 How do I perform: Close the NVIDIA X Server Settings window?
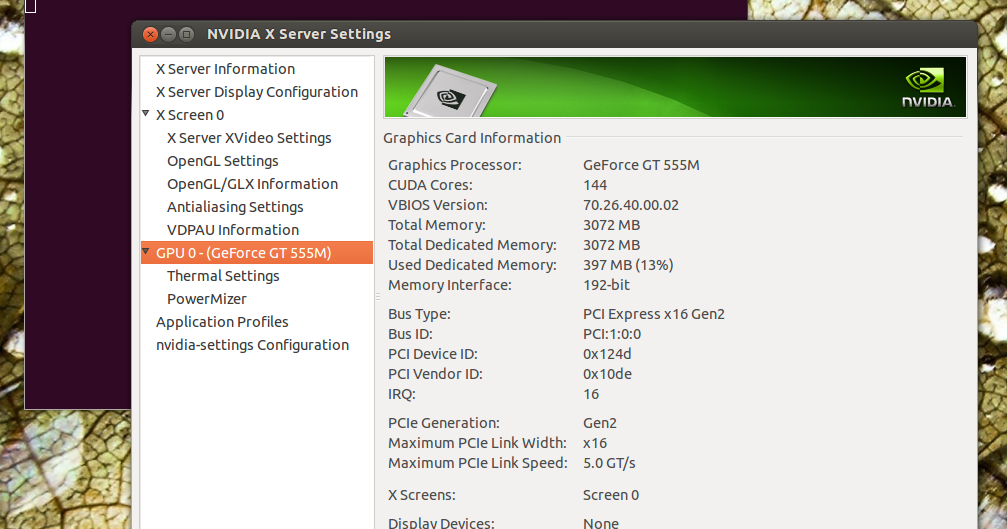click(150, 34)
